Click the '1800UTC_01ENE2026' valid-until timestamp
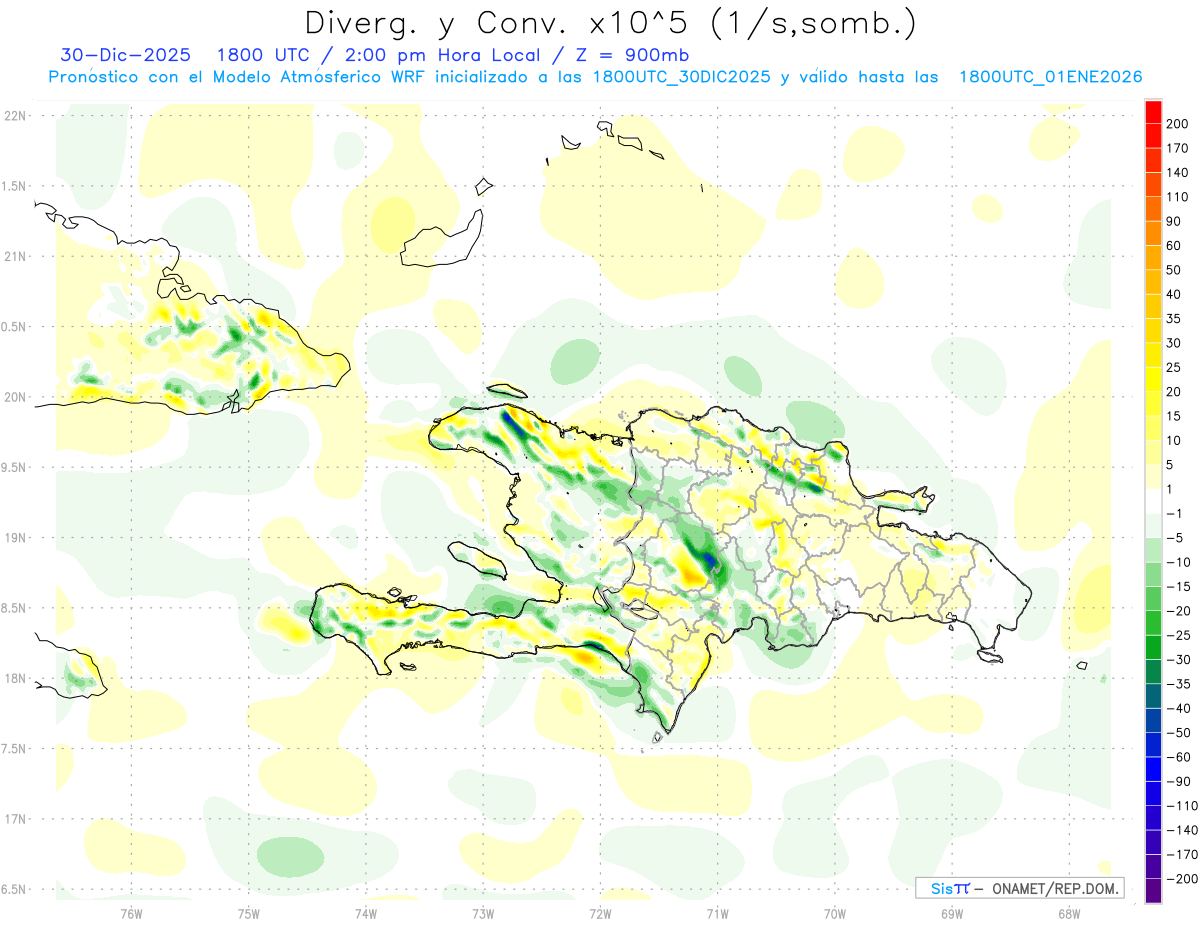The width and height of the screenshot is (1200, 927). 1050,77
